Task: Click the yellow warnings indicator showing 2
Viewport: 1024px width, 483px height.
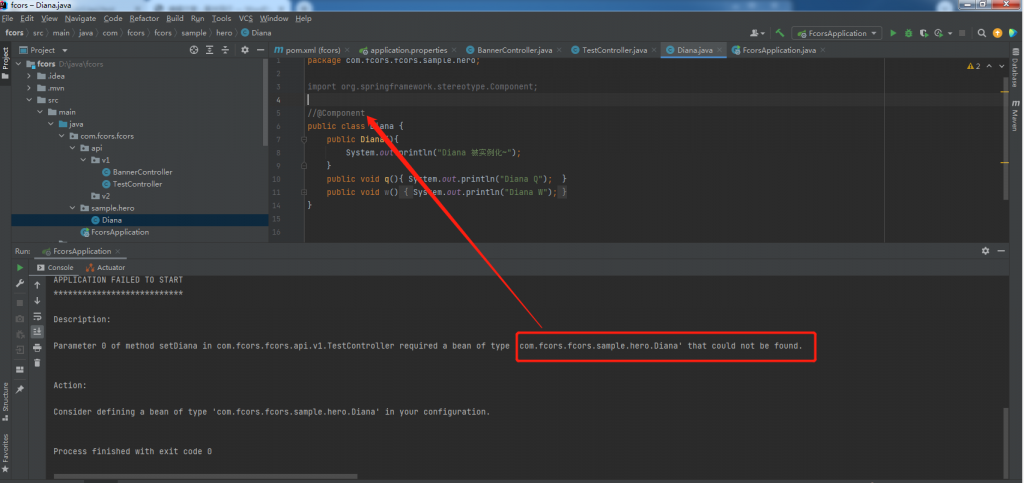Action: point(973,66)
